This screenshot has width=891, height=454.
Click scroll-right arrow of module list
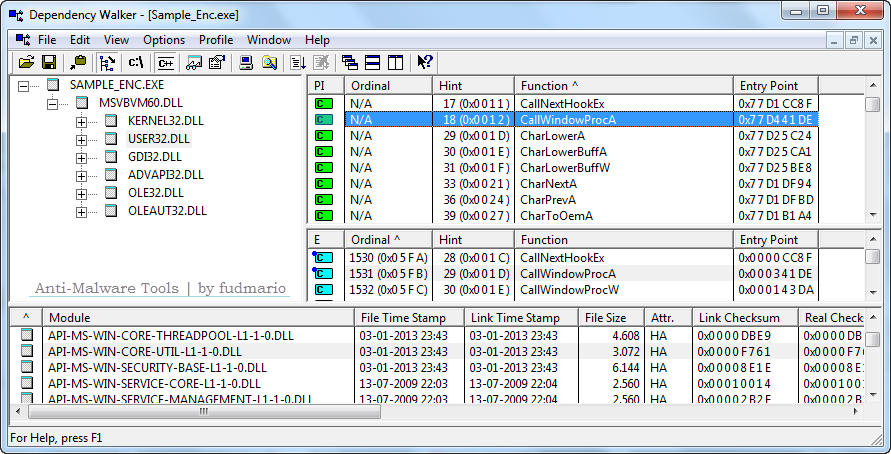[857, 411]
